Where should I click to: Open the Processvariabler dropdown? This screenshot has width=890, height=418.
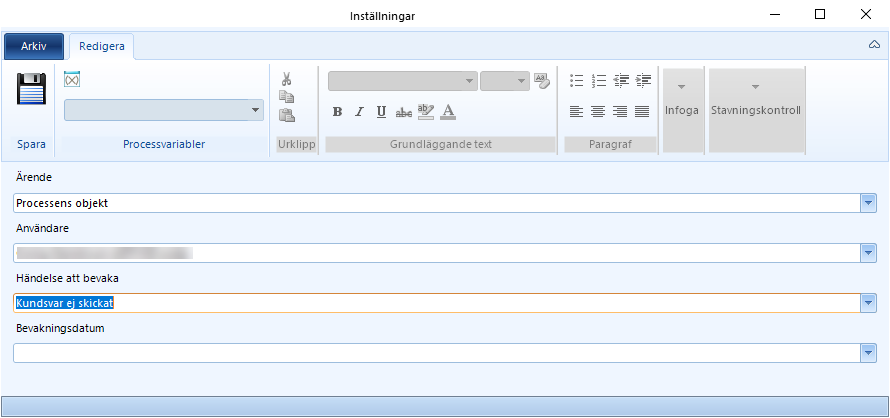click(255, 110)
